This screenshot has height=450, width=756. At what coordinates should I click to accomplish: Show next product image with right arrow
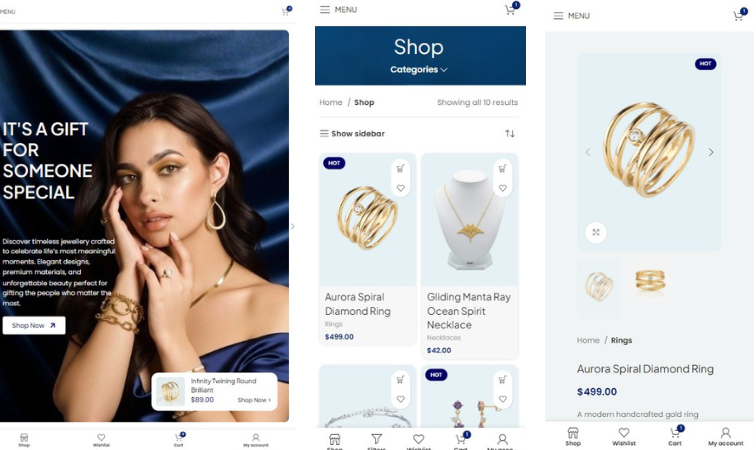point(711,152)
